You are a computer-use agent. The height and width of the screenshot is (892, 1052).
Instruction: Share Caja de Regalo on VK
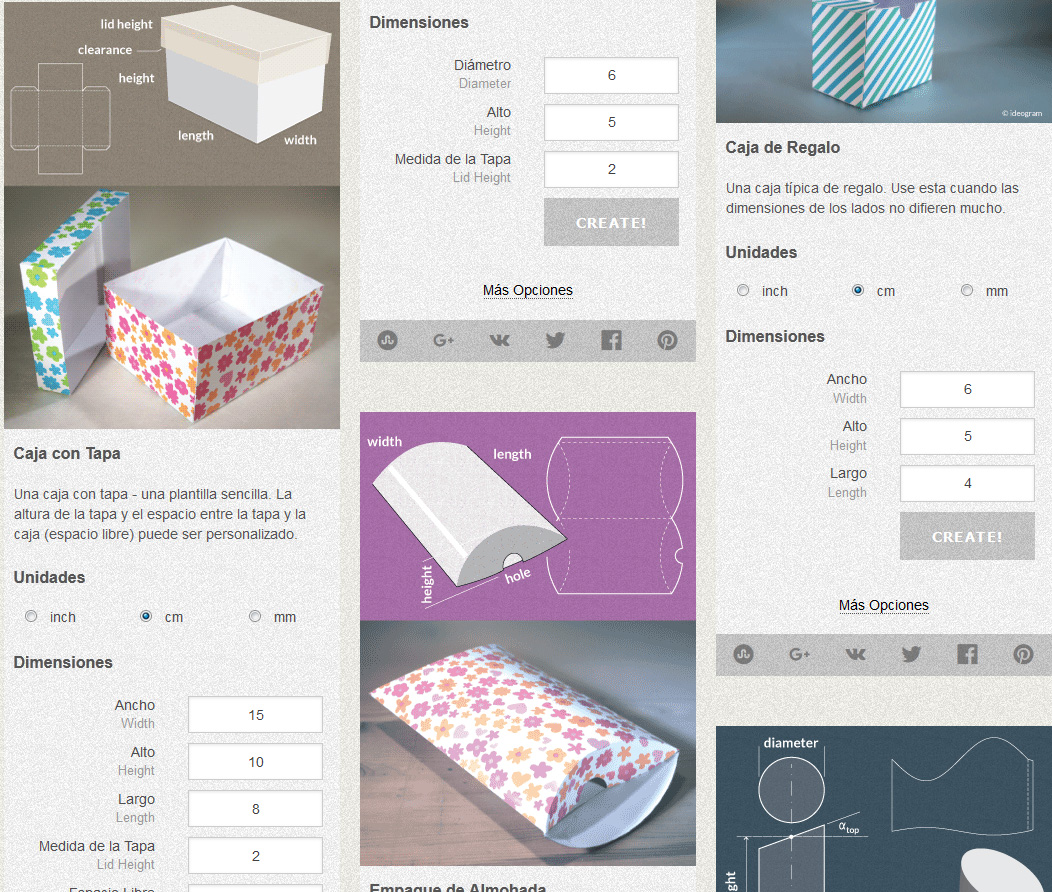pyautogui.click(x=855, y=654)
